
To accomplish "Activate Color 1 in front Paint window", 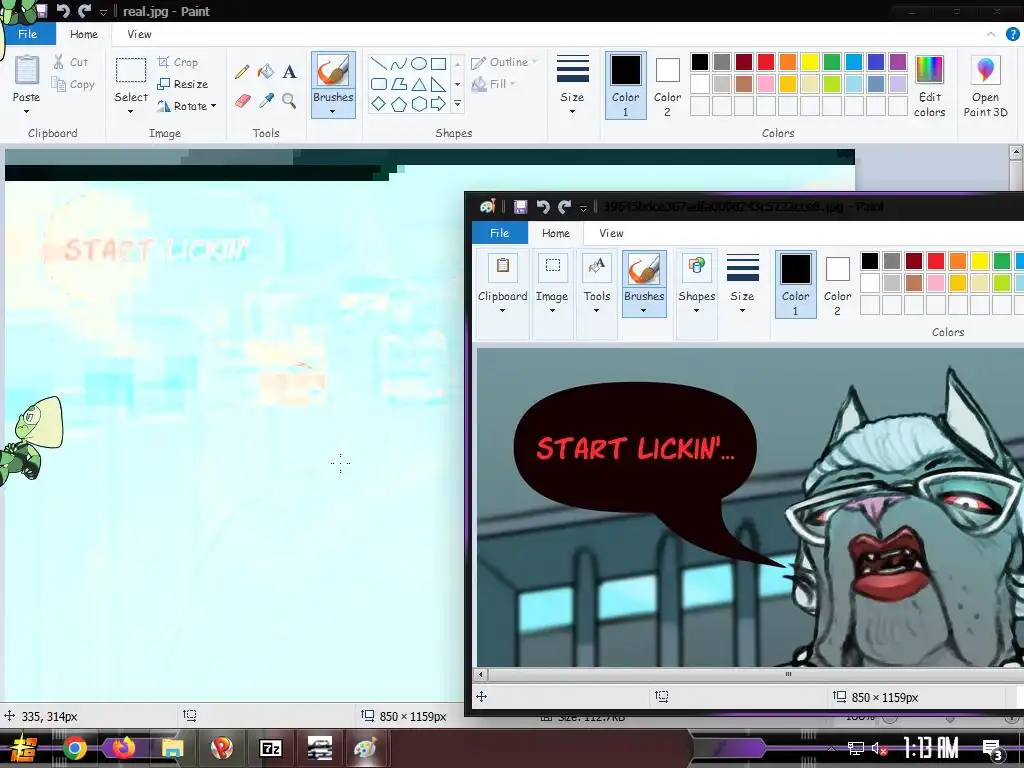I will pyautogui.click(x=795, y=284).
